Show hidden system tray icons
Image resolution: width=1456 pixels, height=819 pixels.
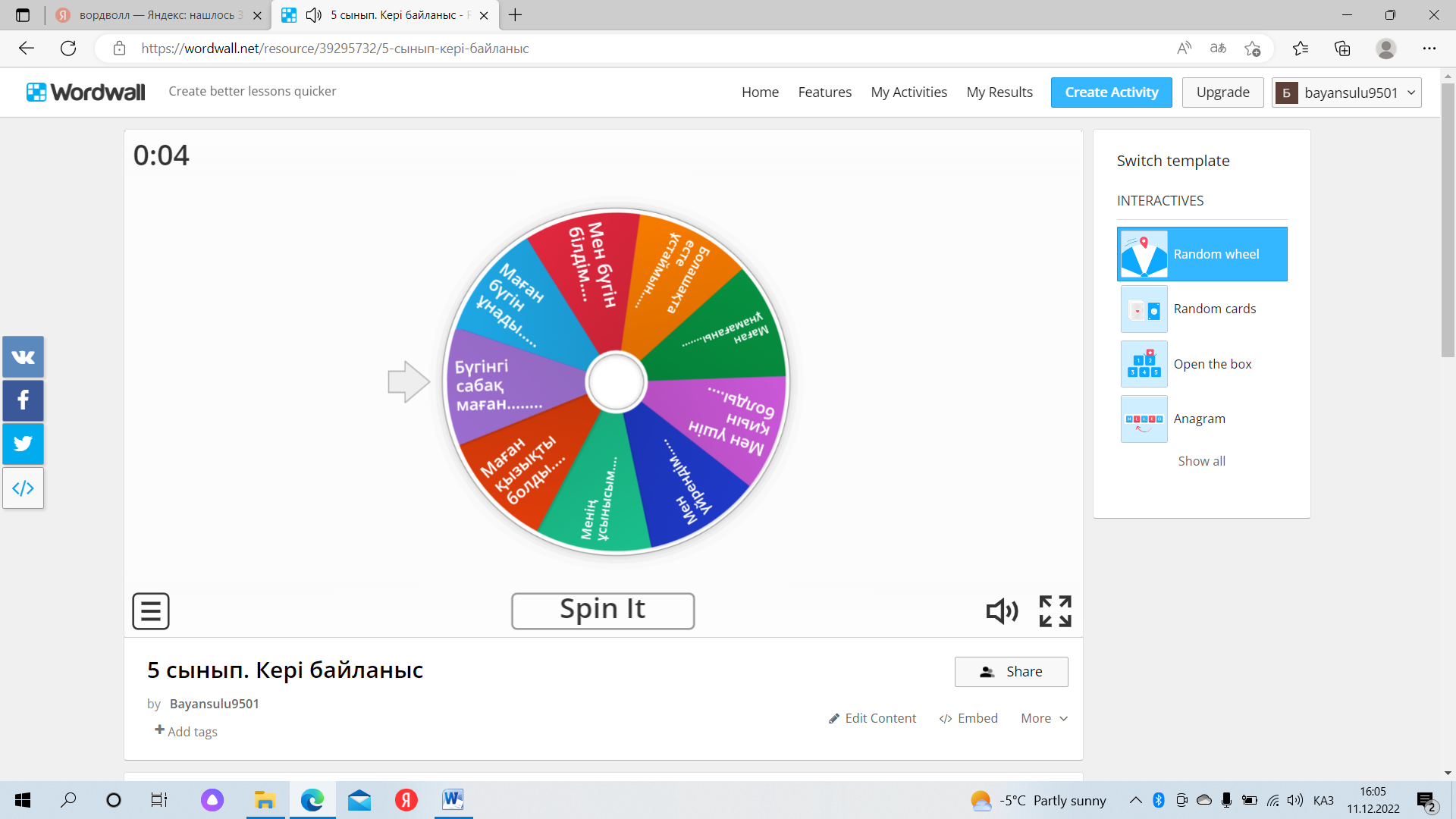click(x=1135, y=800)
